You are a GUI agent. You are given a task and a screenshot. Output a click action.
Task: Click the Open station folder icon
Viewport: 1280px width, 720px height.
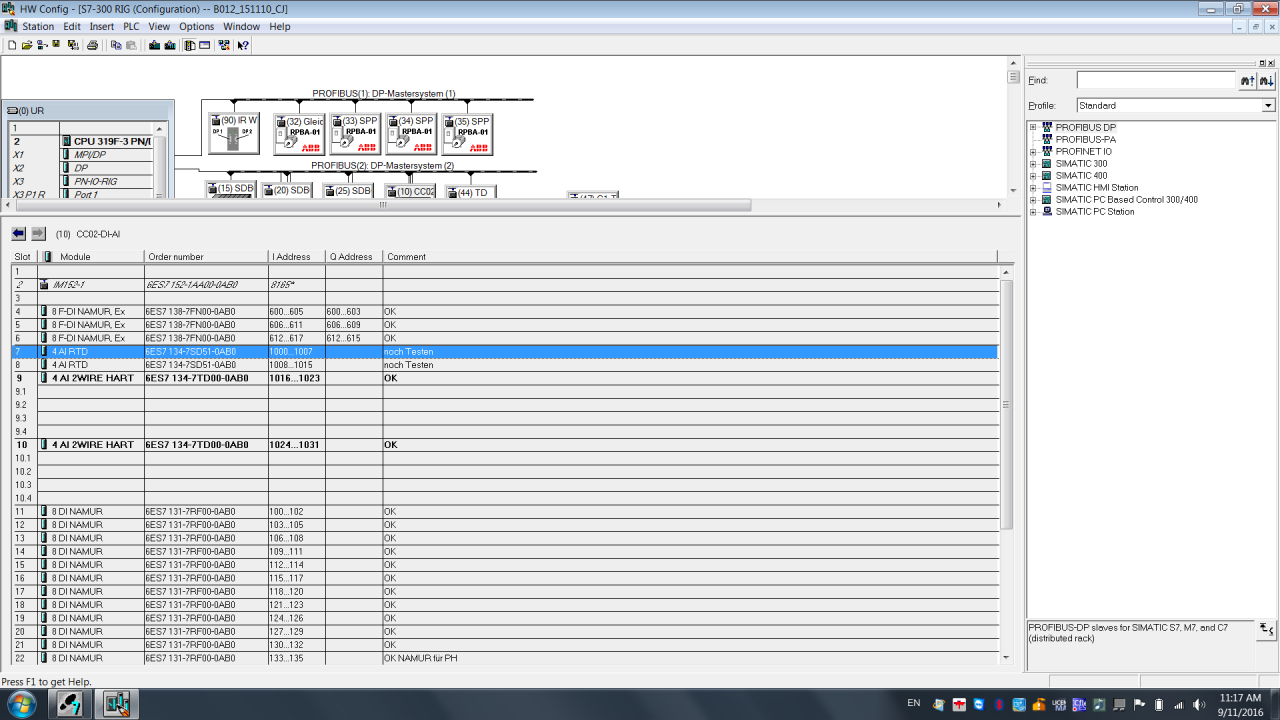pyautogui.click(x=27, y=45)
